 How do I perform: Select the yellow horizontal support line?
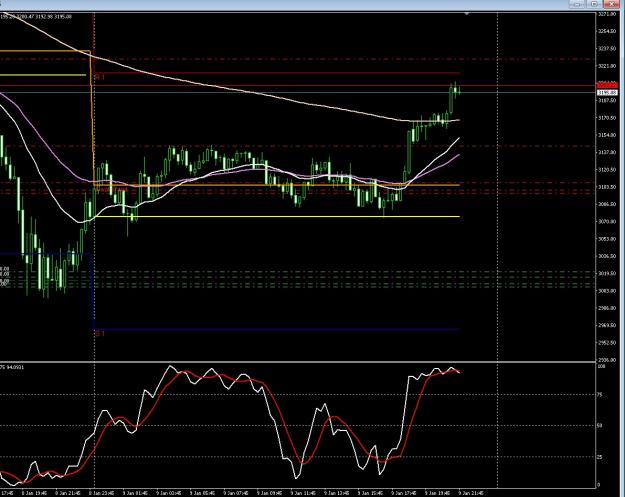click(x=277, y=217)
